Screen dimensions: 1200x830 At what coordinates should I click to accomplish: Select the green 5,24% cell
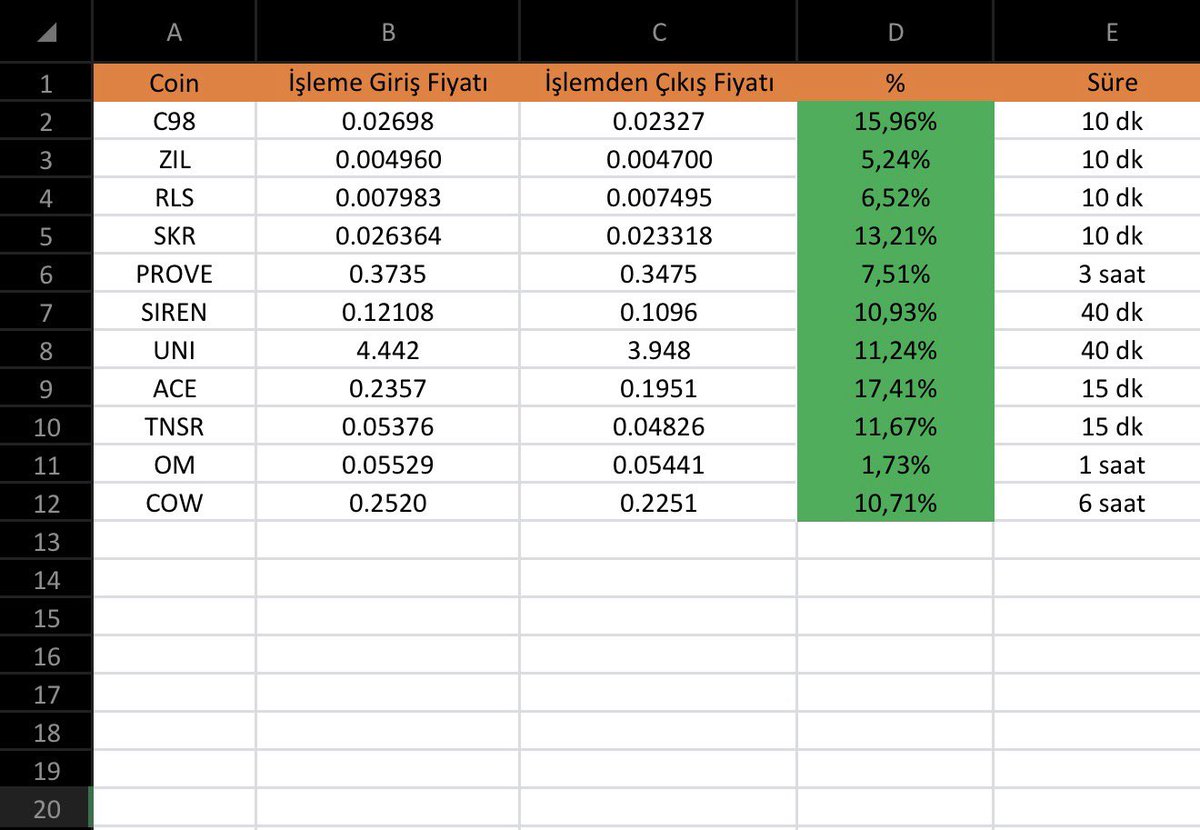[895, 159]
